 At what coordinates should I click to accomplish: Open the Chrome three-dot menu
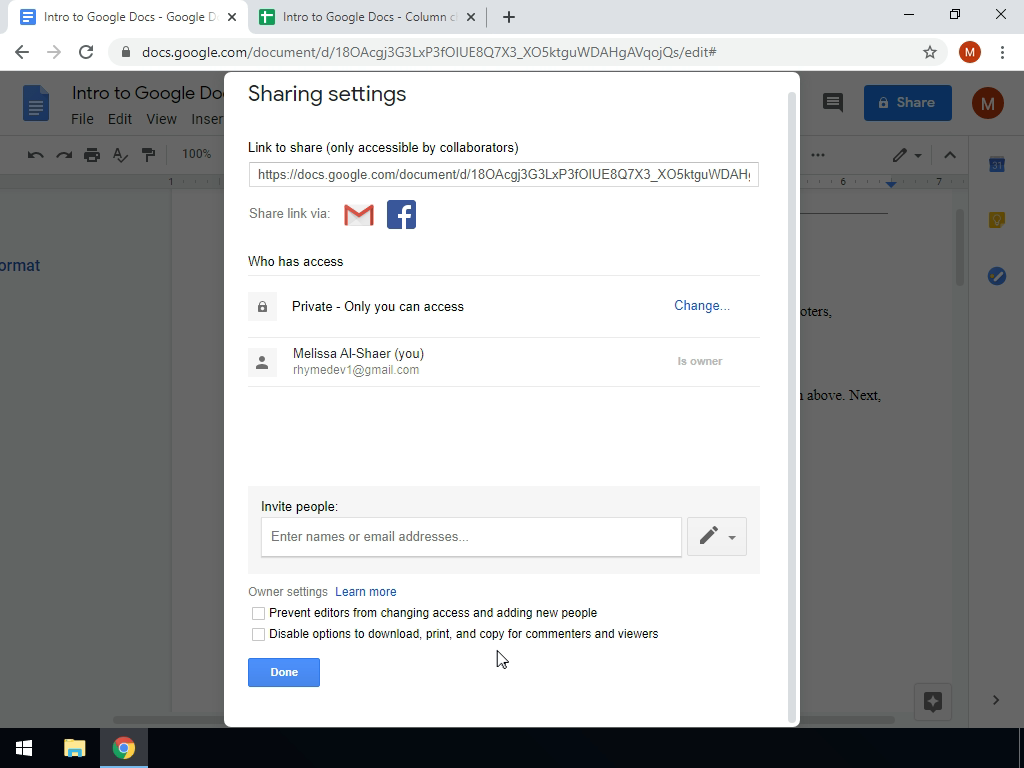pos(1002,52)
